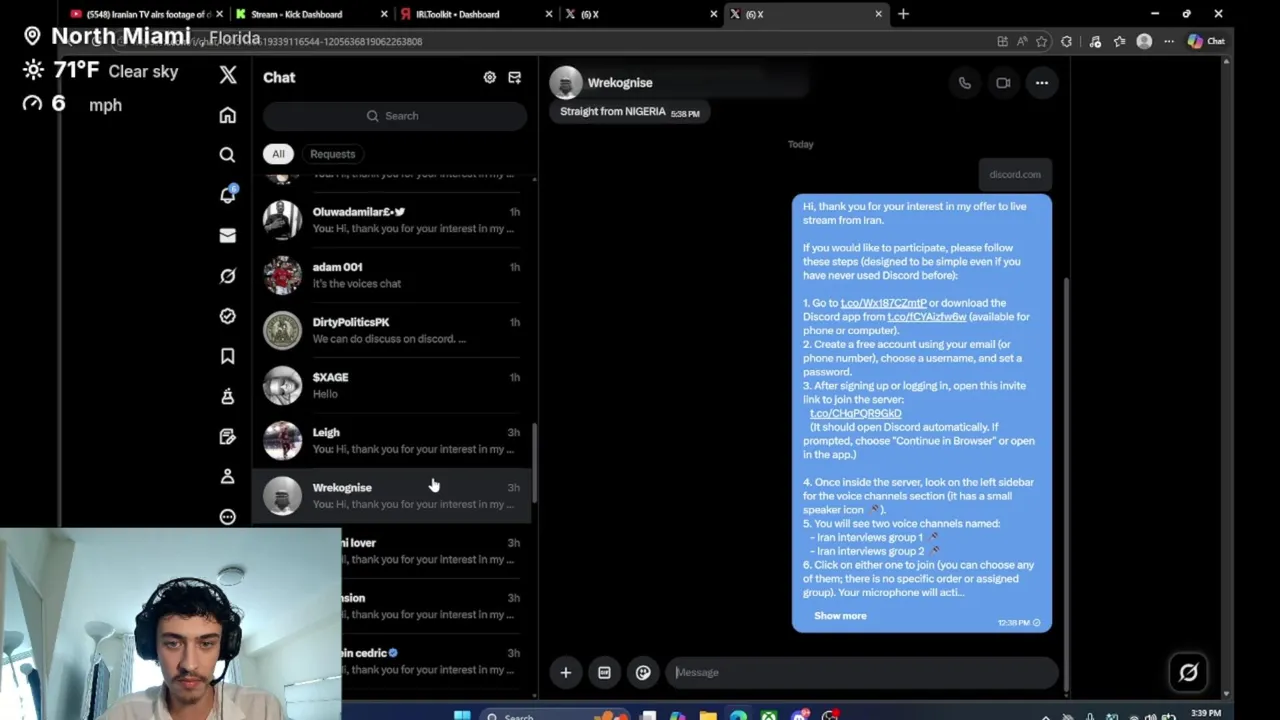This screenshot has width=1280, height=720.
Task: Close the IRLToolkit Dashboard tab
Action: pyautogui.click(x=549, y=14)
